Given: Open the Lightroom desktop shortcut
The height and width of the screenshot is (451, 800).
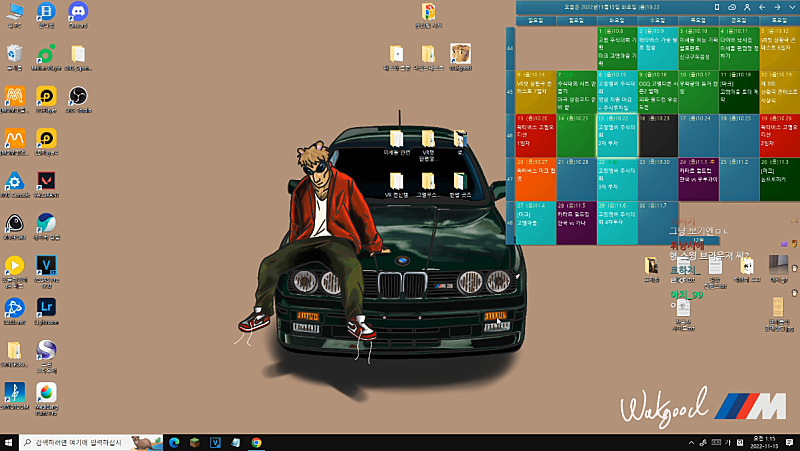Looking at the screenshot, I should (46, 307).
